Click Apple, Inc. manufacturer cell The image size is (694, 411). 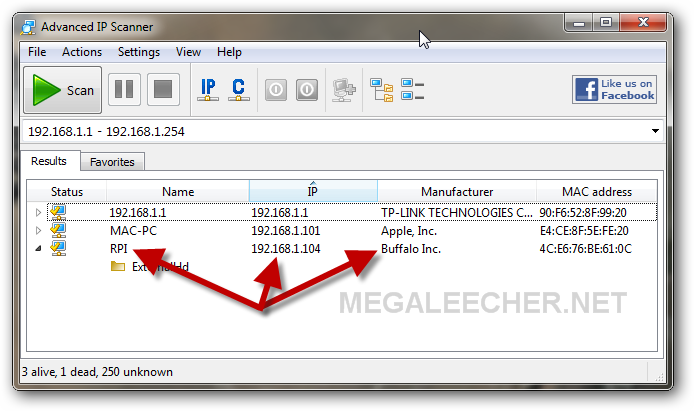point(409,231)
